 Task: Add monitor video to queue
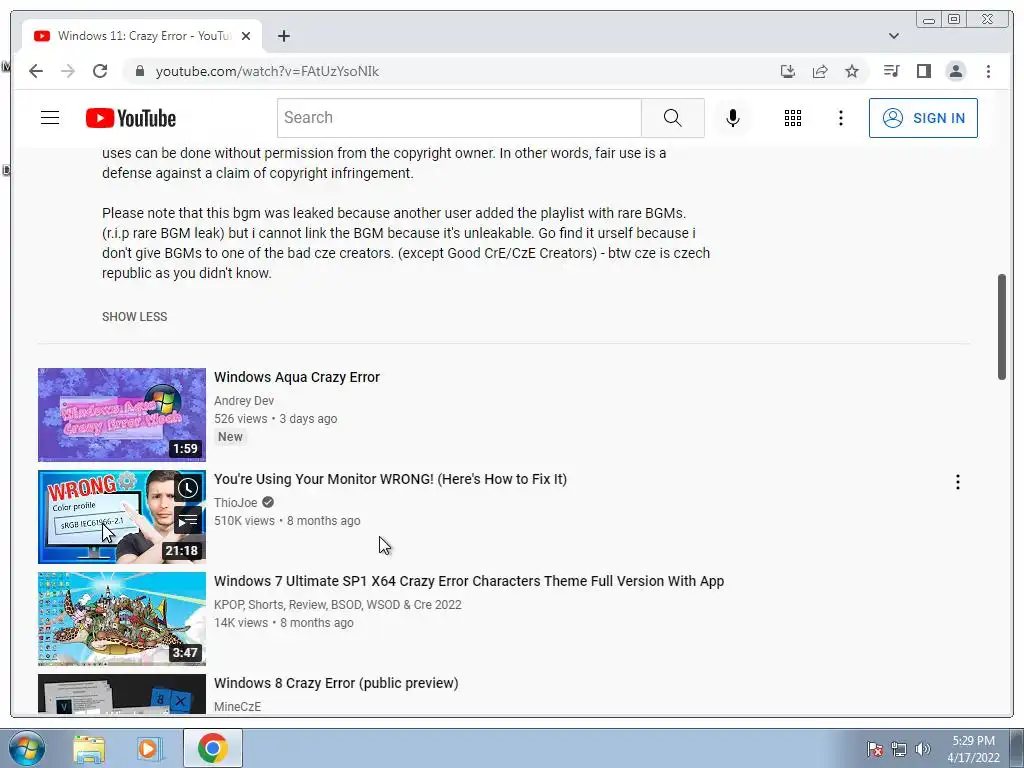click(x=188, y=520)
